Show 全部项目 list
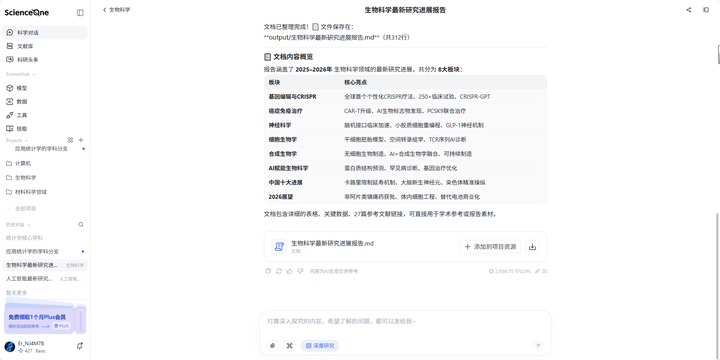This screenshot has height=360, width=720. tap(26, 208)
